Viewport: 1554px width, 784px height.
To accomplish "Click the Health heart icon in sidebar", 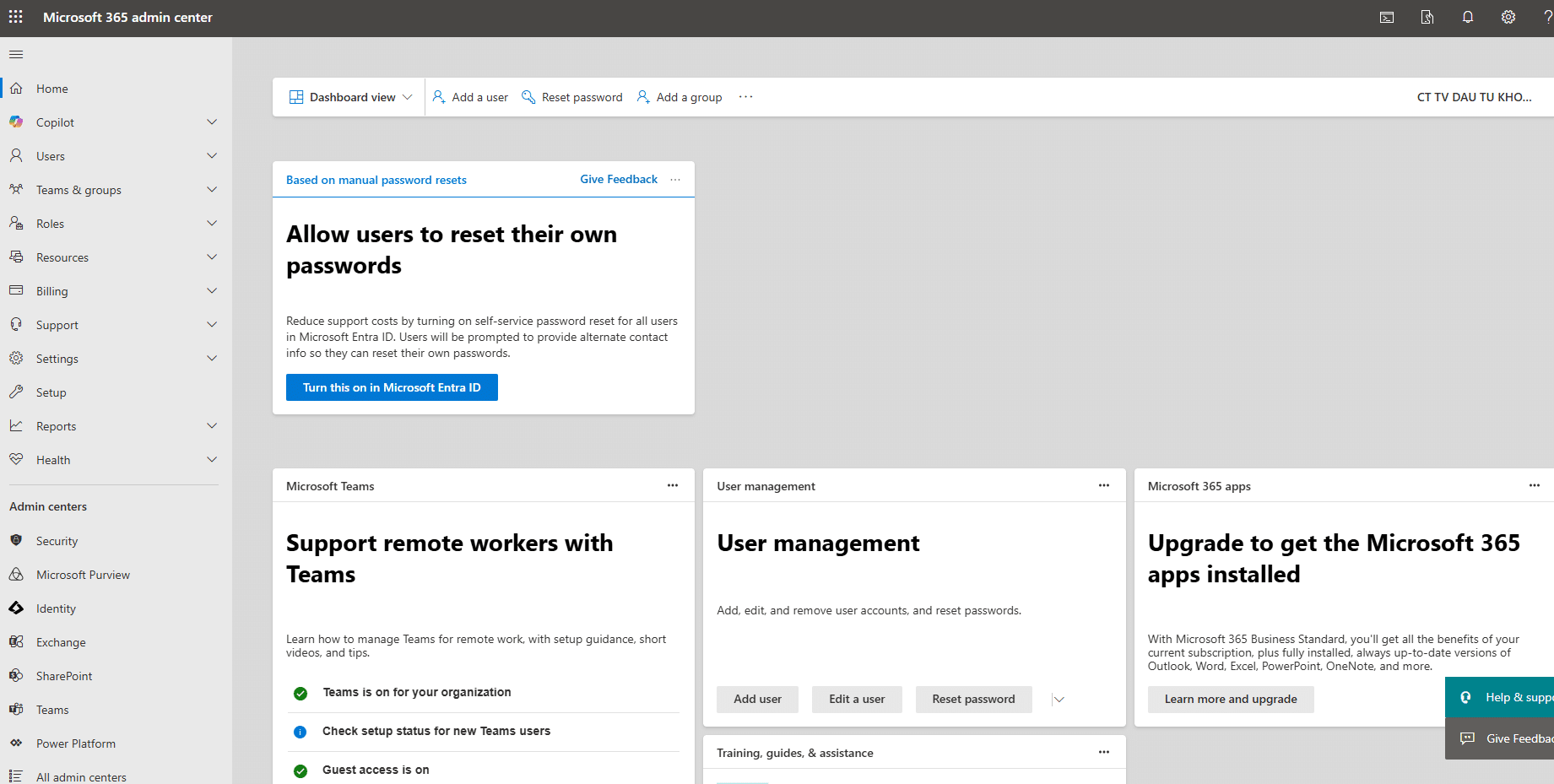I will tap(16, 460).
